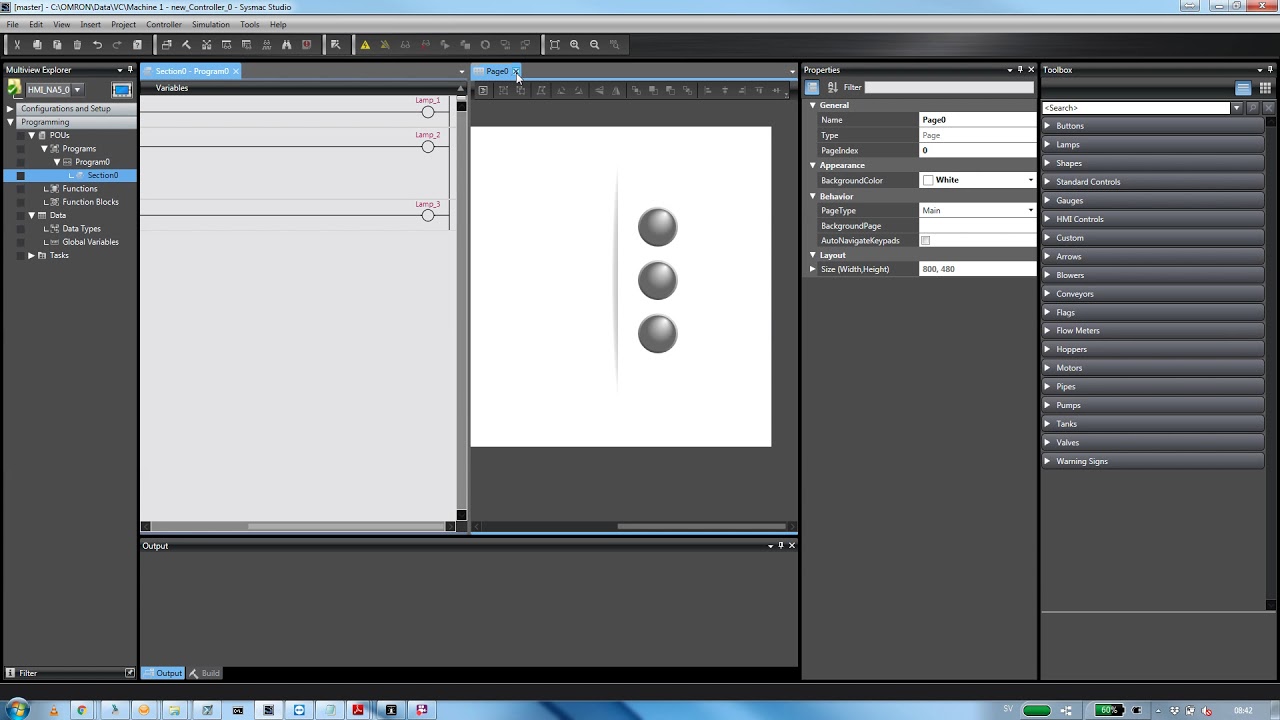Click the red error icon in toolbar
Image resolution: width=1280 pixels, height=720 pixels.
point(306,44)
